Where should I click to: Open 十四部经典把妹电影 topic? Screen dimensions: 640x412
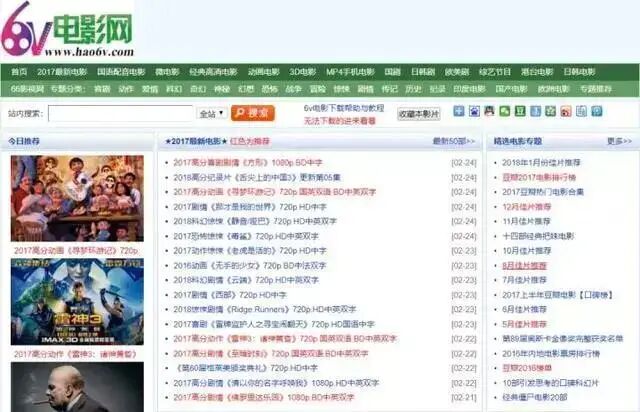(x=538, y=236)
